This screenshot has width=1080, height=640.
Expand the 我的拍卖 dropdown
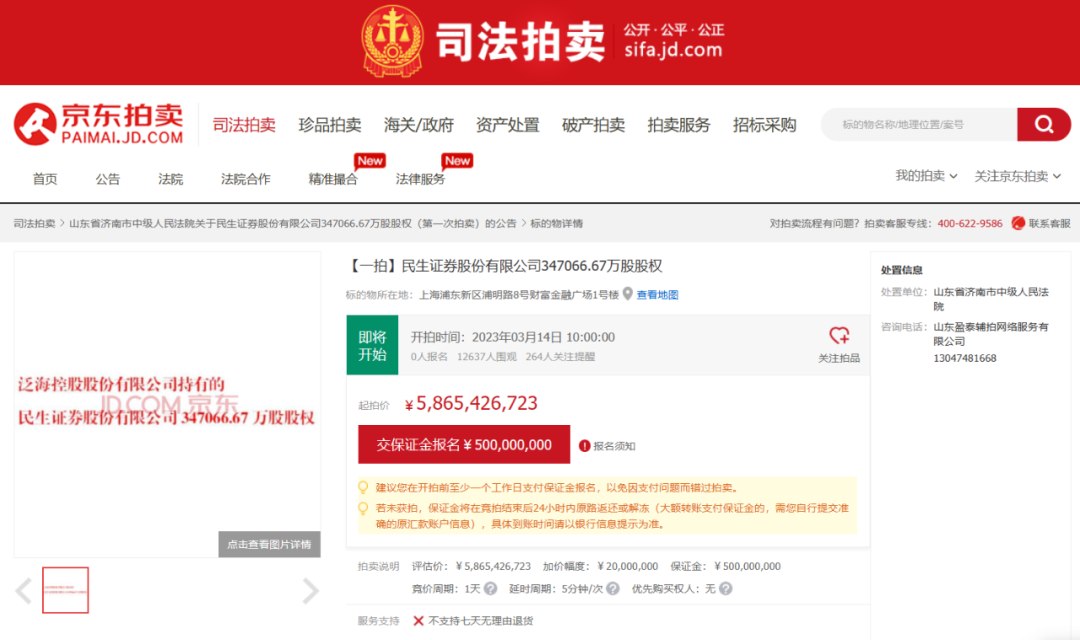click(x=926, y=176)
